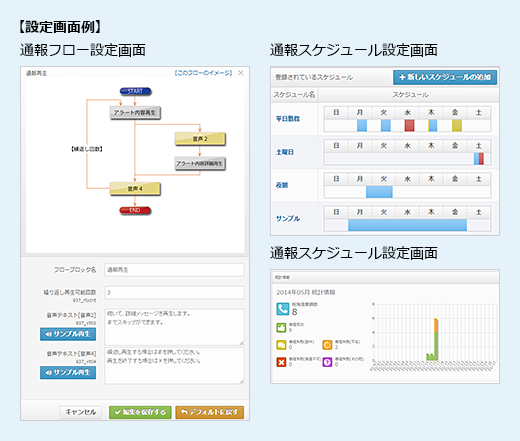Click the red X statistics icon

click(281, 362)
